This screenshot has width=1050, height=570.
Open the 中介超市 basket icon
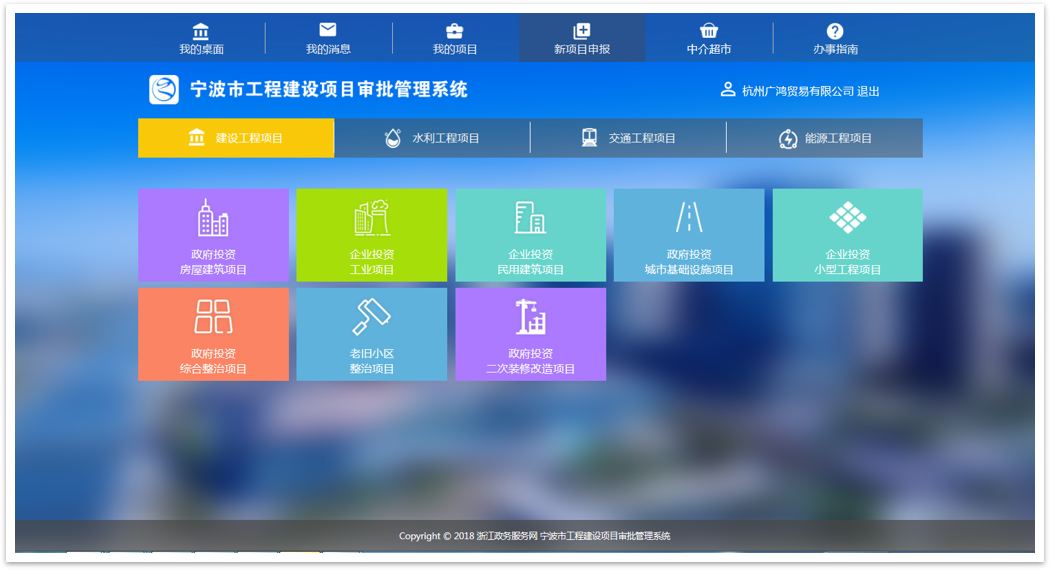(x=708, y=31)
